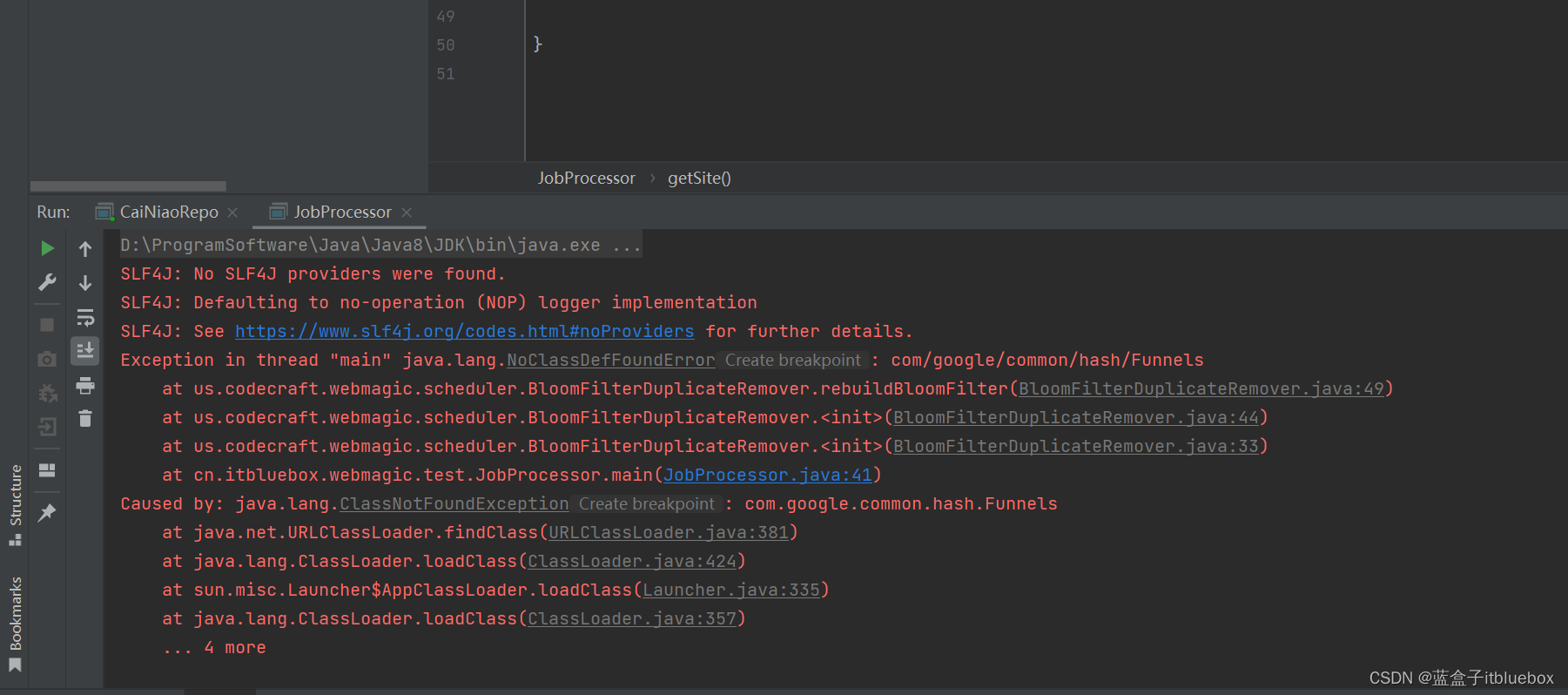1568x695 pixels.
Task: Open BloomFilterDuplicateRemover.java:33 link
Action: click(x=1075, y=447)
